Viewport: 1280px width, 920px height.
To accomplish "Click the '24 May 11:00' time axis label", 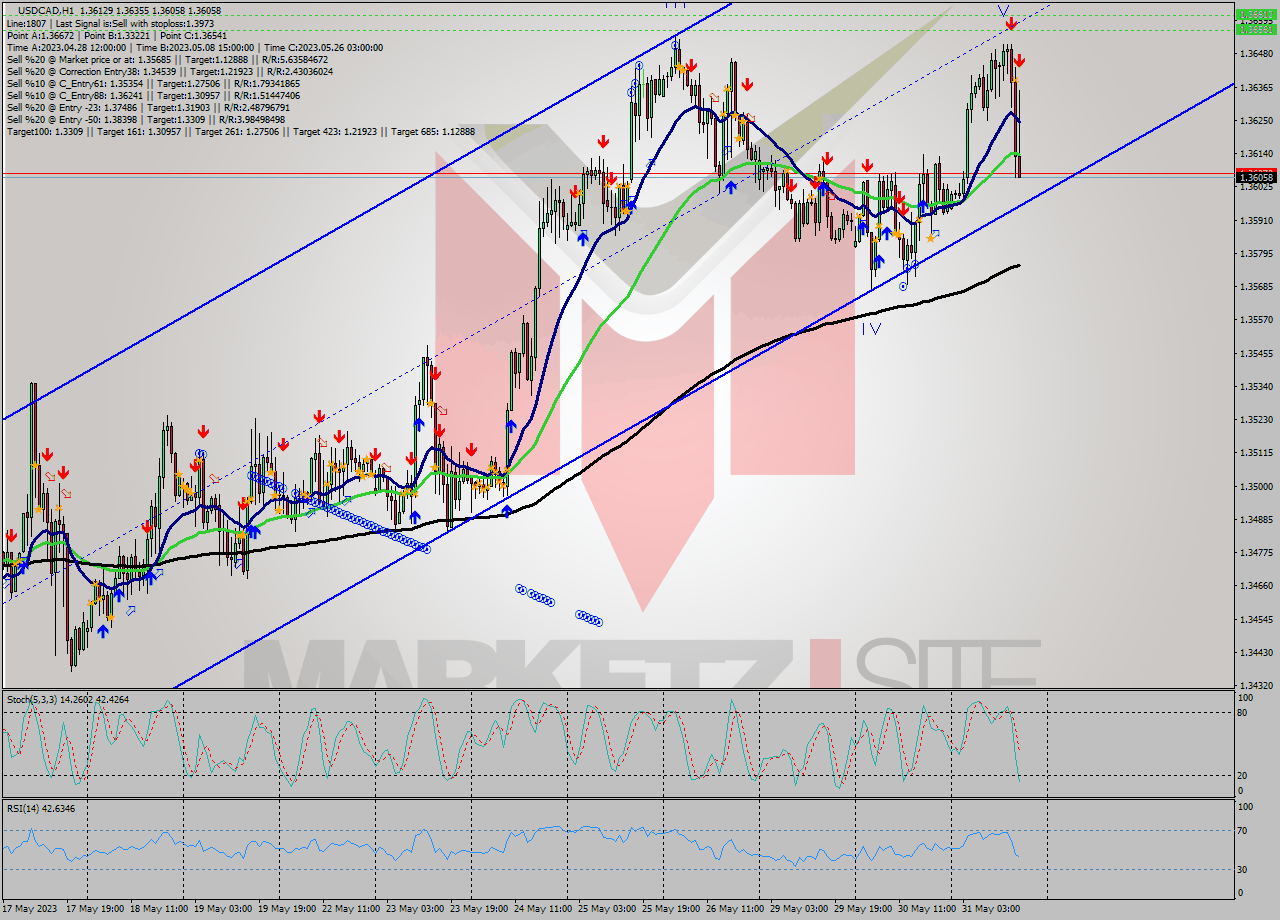I will [x=544, y=909].
